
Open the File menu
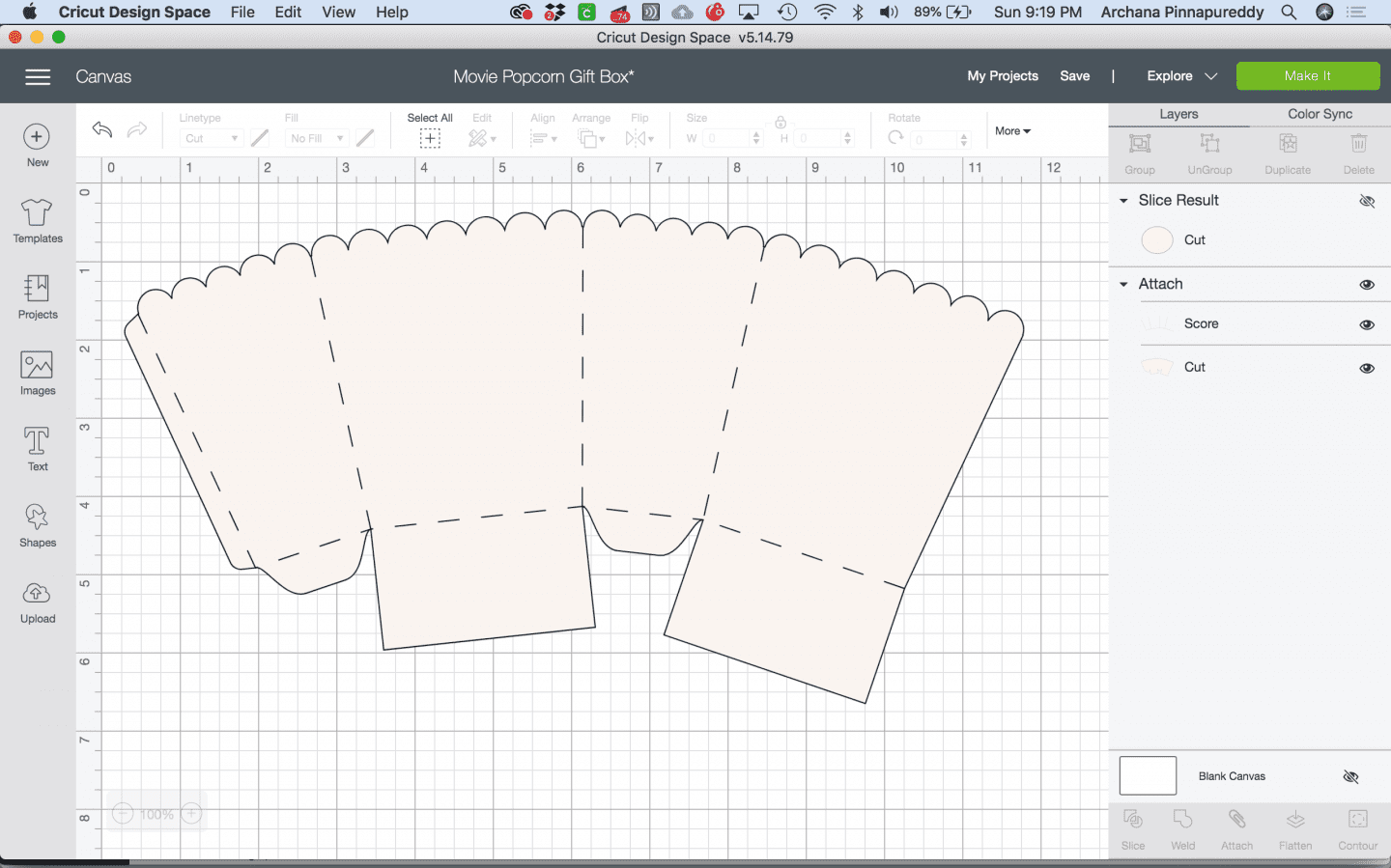(x=242, y=12)
